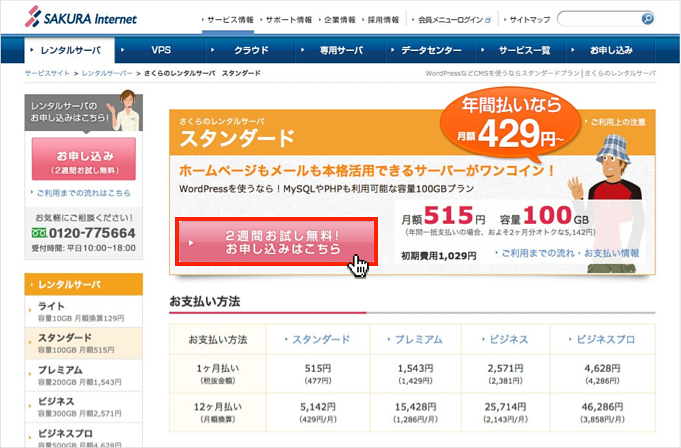Select the お申し込み navigation tab
Viewport: 681px width, 448px height.
pyautogui.click(x=610, y=50)
